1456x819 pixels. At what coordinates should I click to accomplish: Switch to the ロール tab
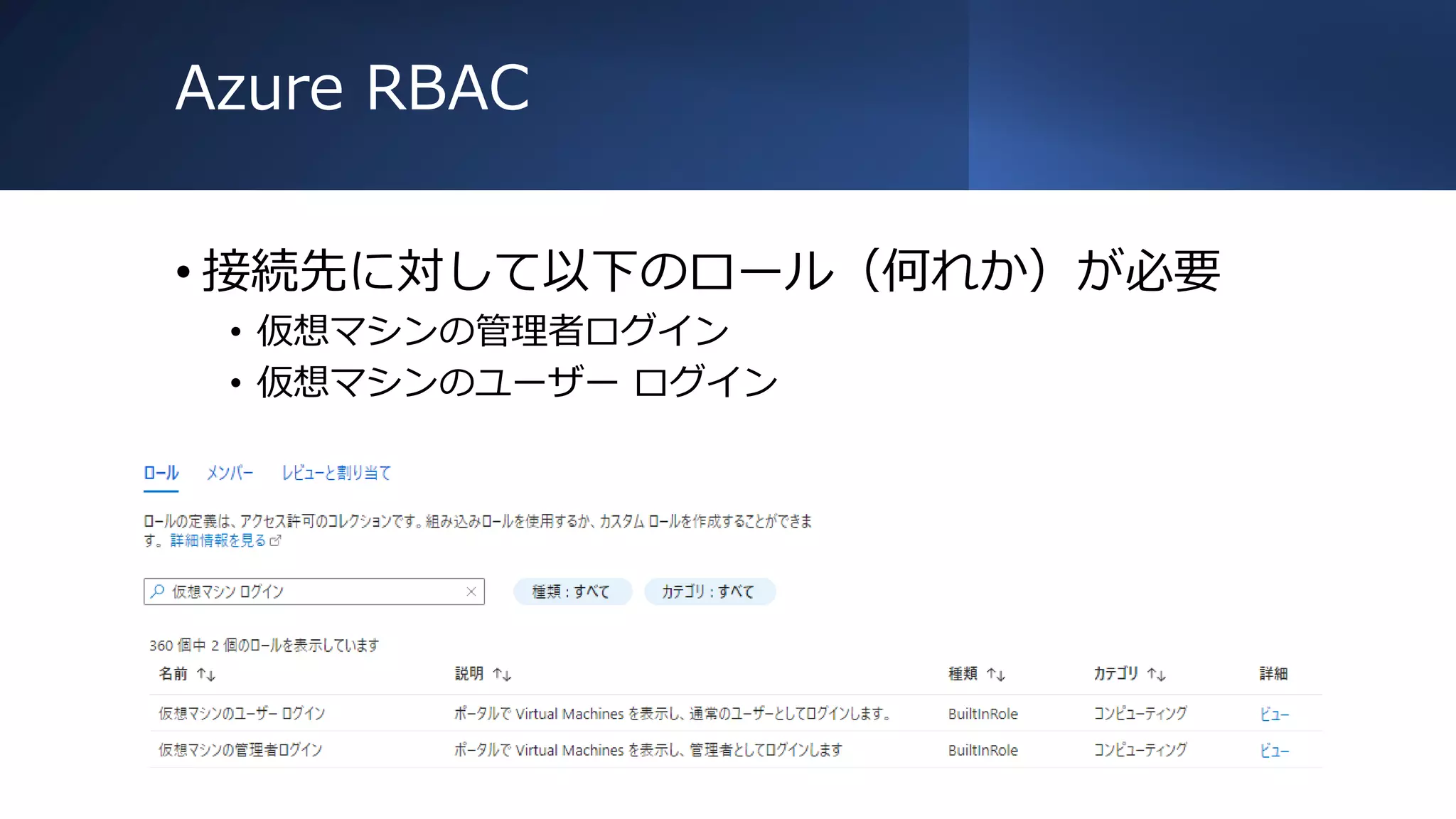[x=161, y=473]
